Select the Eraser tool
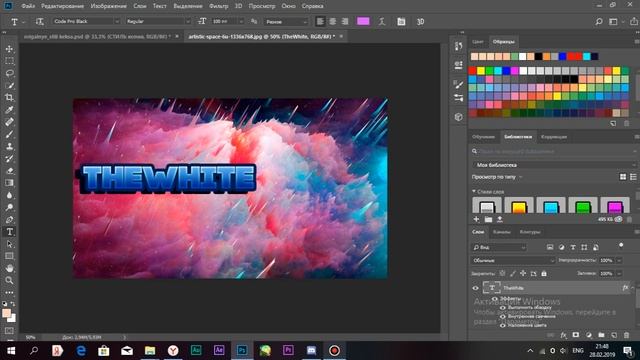640x360 pixels. 9,171
